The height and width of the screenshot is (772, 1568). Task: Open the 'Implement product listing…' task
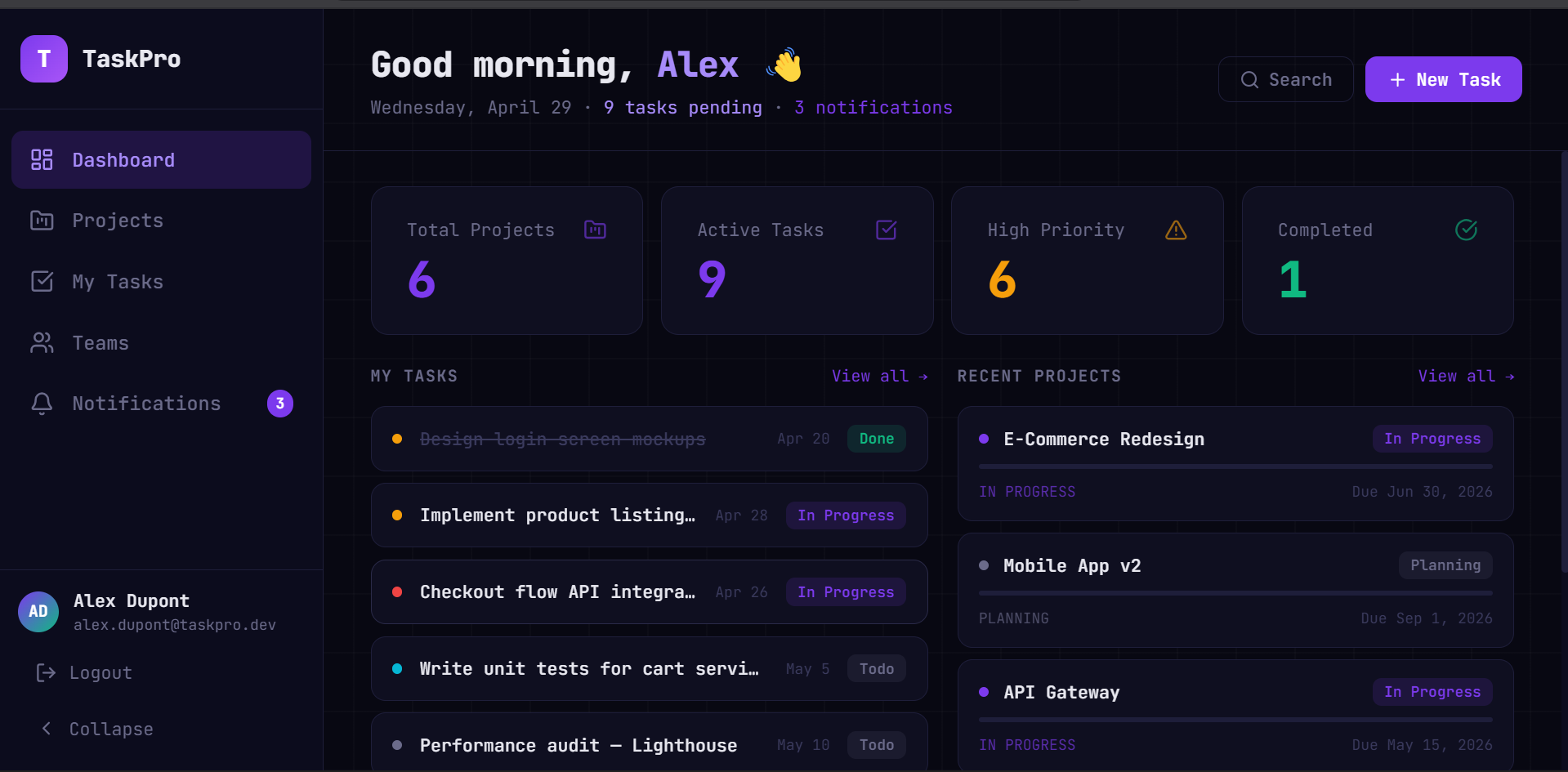point(650,515)
